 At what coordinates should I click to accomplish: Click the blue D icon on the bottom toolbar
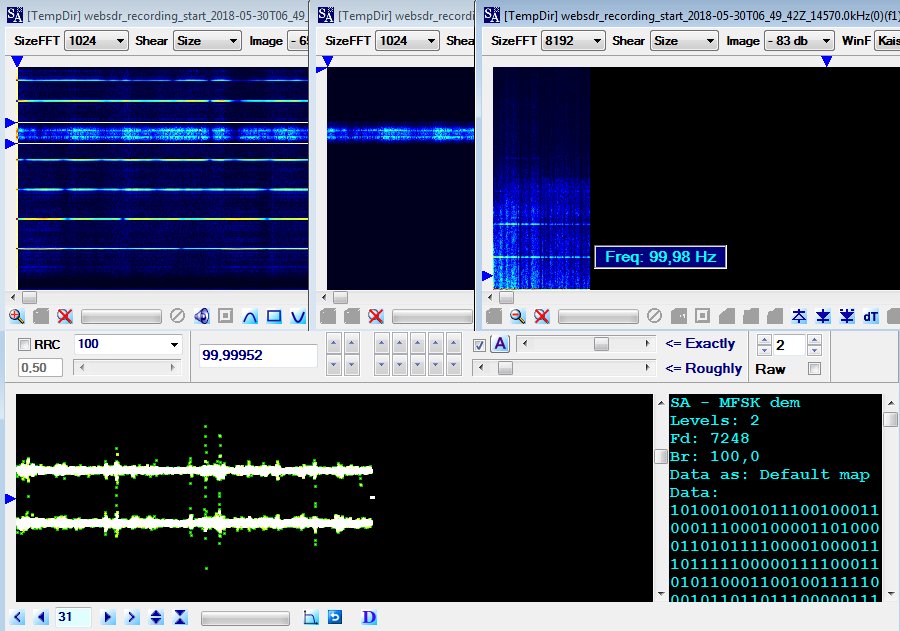(x=369, y=618)
